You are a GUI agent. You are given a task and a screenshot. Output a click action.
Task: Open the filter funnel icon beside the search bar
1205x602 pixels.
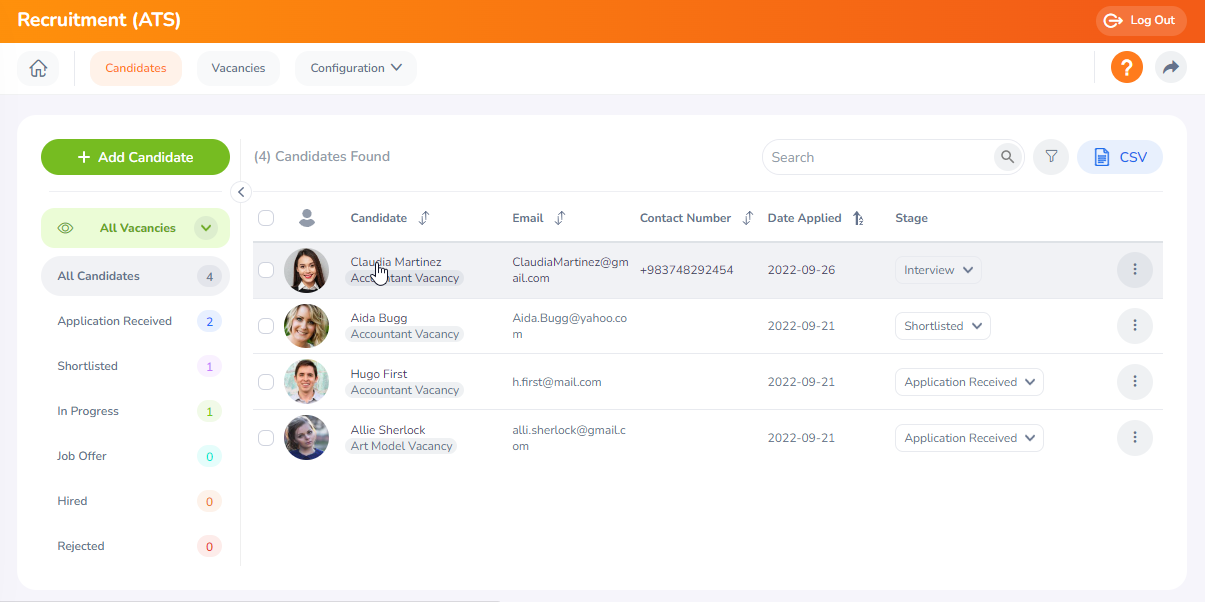point(1050,157)
